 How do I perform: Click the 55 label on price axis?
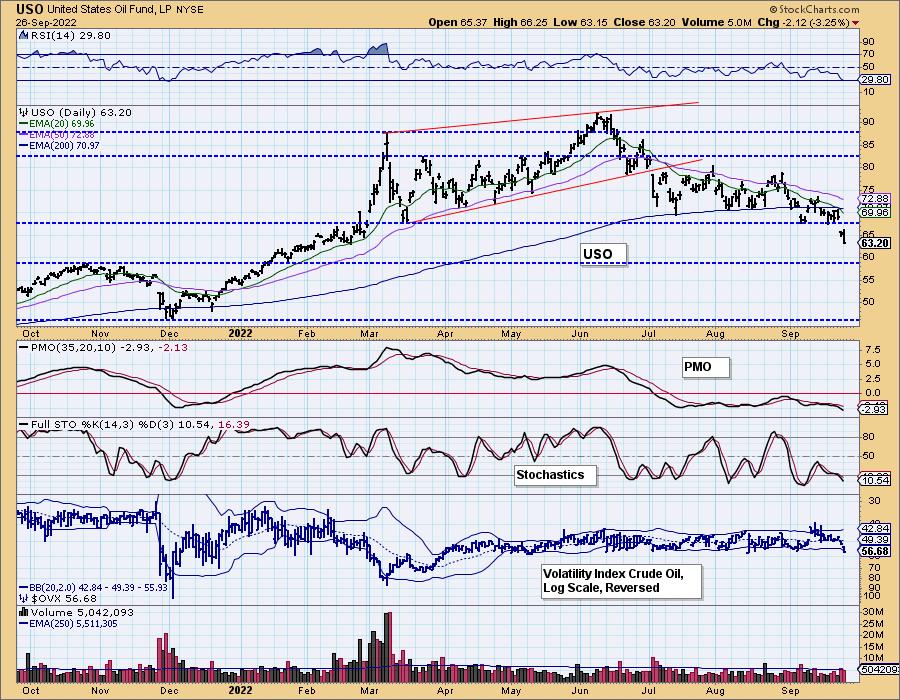click(868, 279)
